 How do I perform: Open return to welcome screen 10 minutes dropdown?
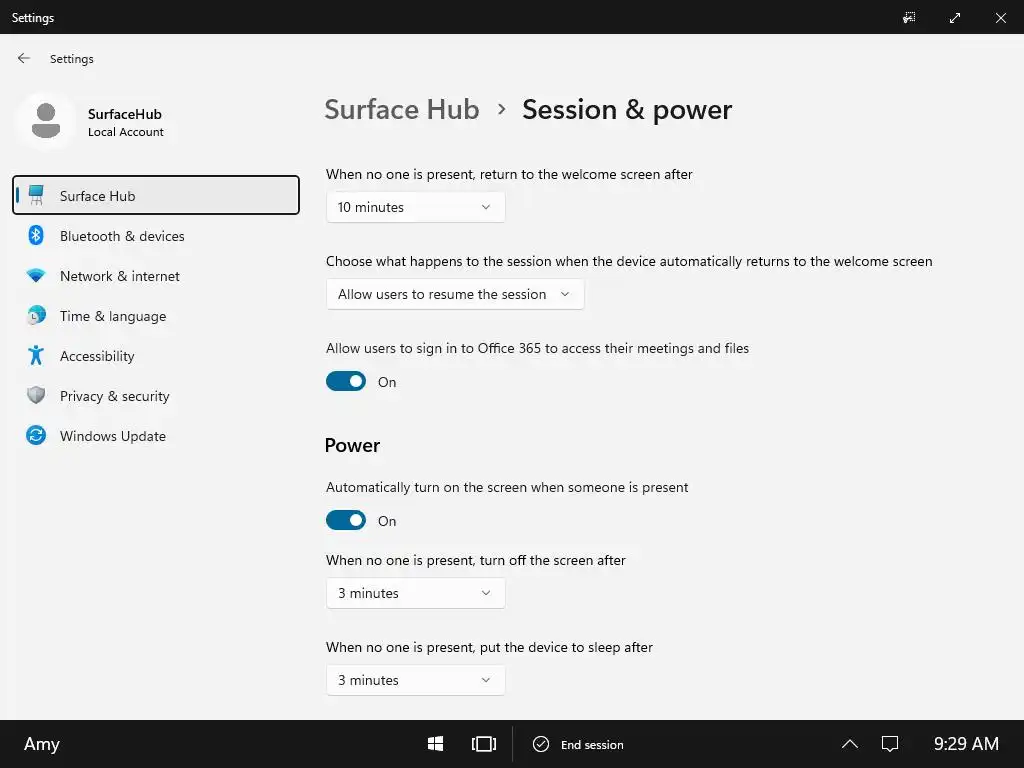click(x=415, y=207)
